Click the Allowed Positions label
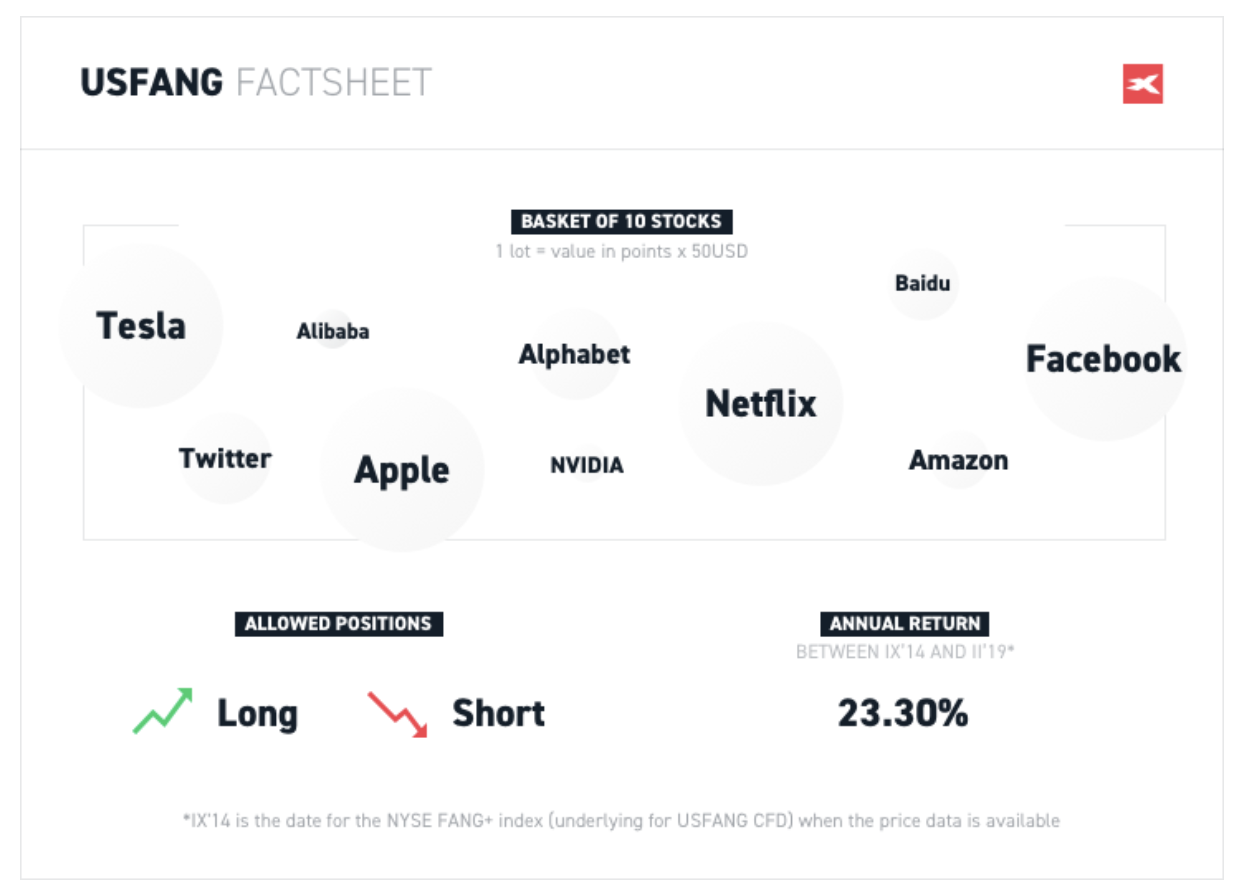 pyautogui.click(x=338, y=624)
